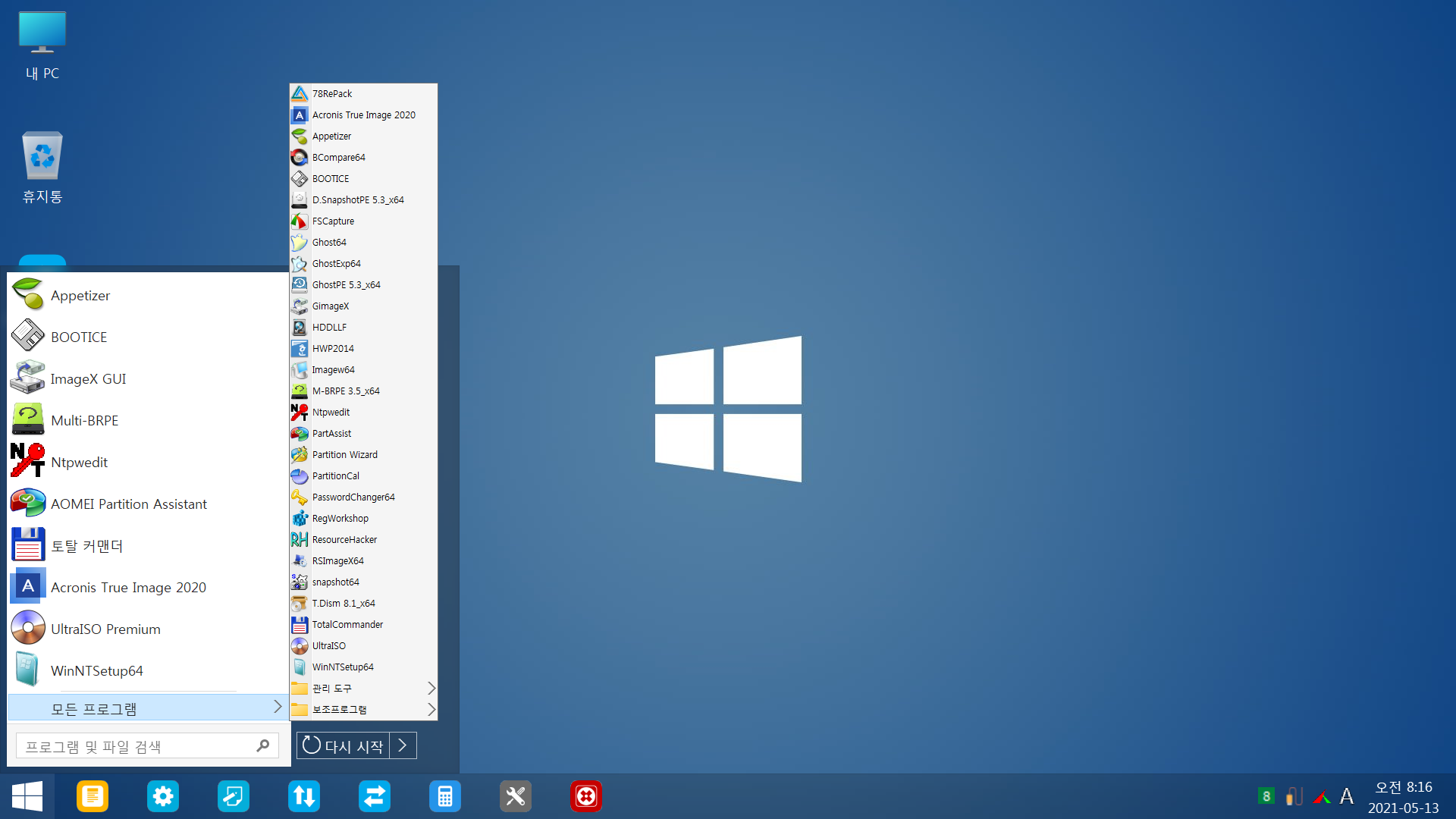The height and width of the screenshot is (819, 1456).
Task: Open the calculator taskbar icon
Action: (445, 796)
